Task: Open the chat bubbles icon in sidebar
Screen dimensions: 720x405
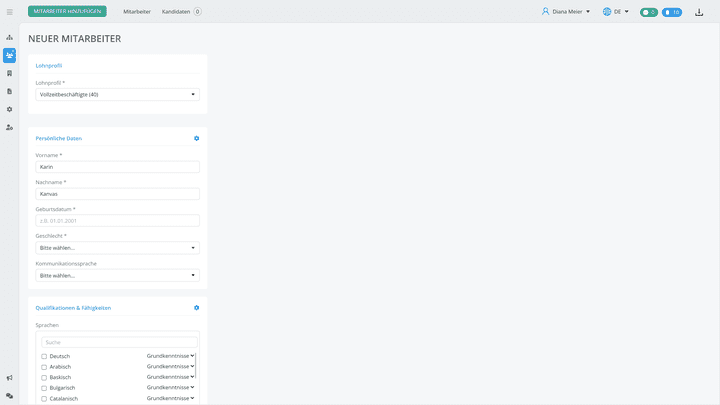Action: [10, 396]
